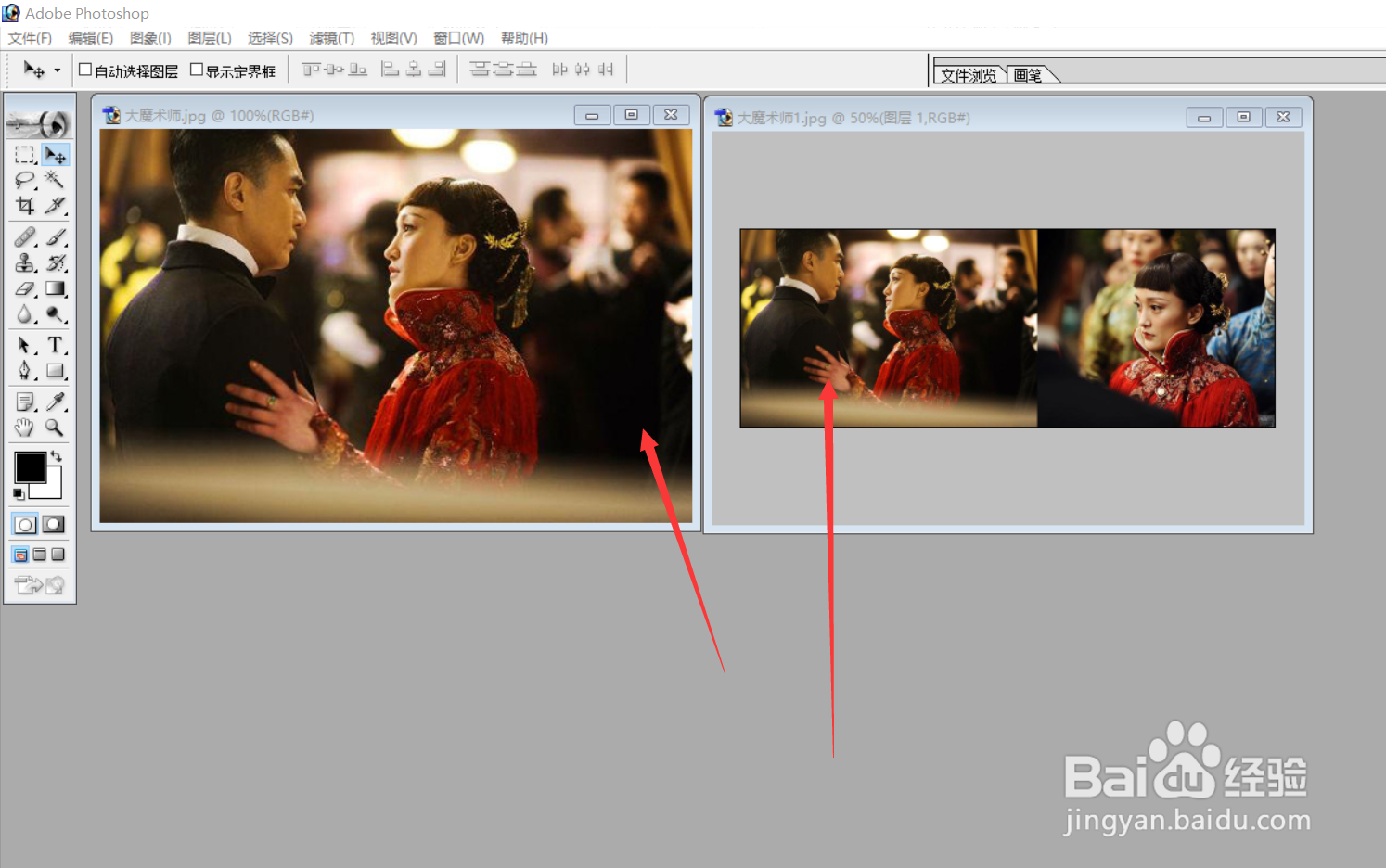Click Jump to ImageReady icon
This screenshot has width=1386, height=868.
coord(40,584)
